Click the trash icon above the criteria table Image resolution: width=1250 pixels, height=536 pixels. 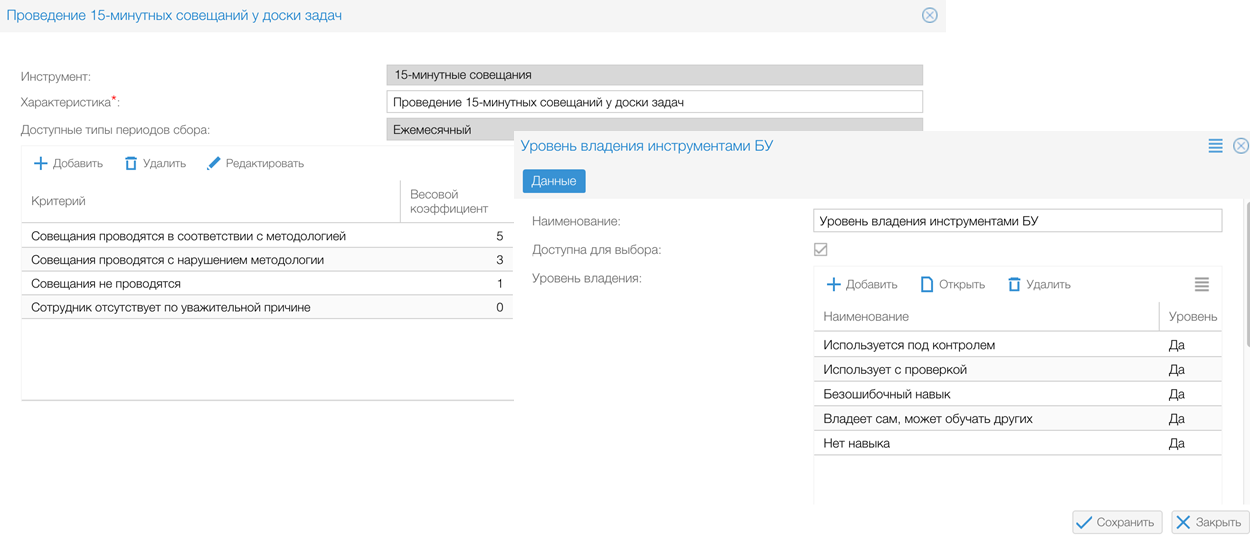point(131,163)
